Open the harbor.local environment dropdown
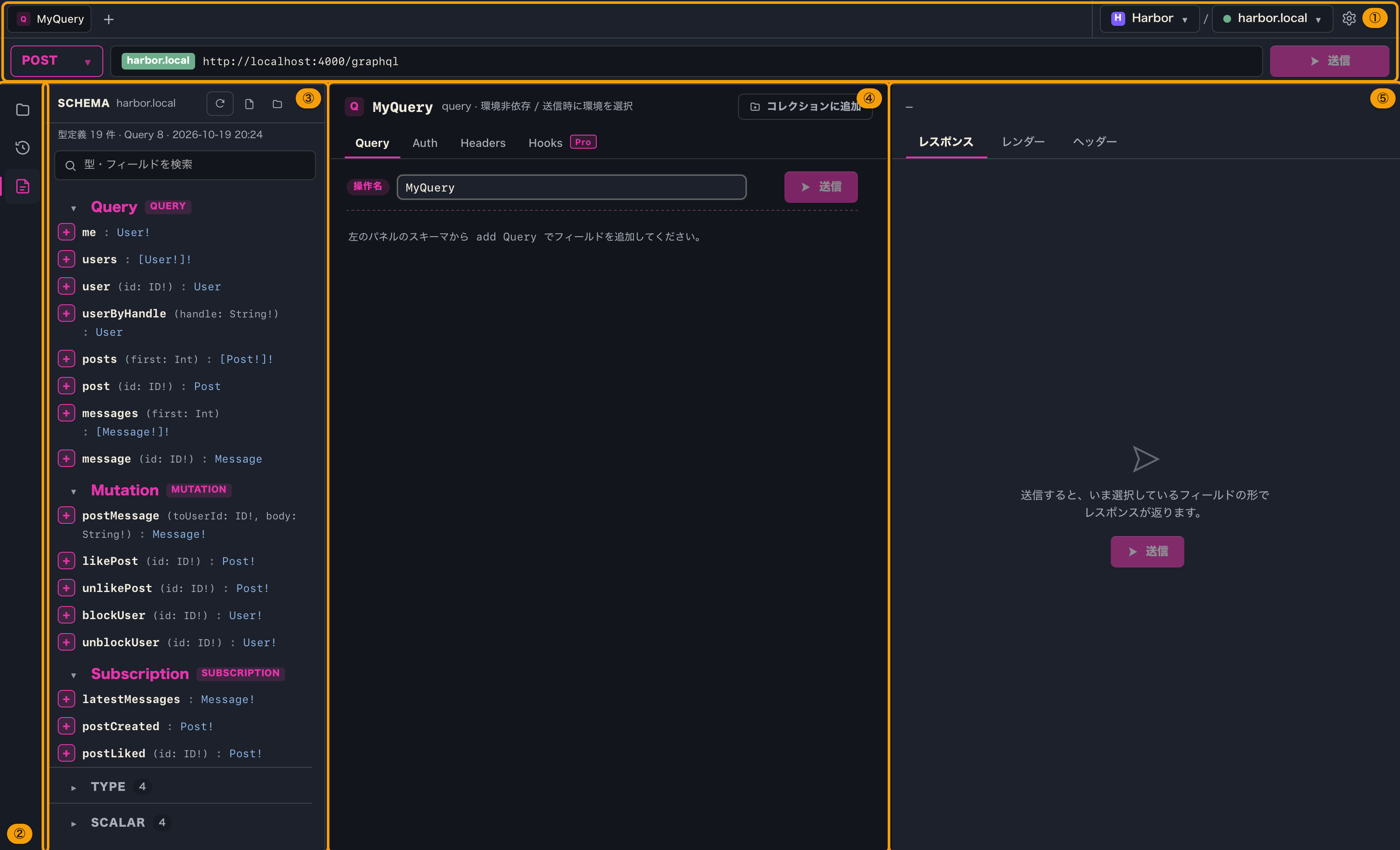This screenshot has height=850, width=1400. coord(1272,19)
